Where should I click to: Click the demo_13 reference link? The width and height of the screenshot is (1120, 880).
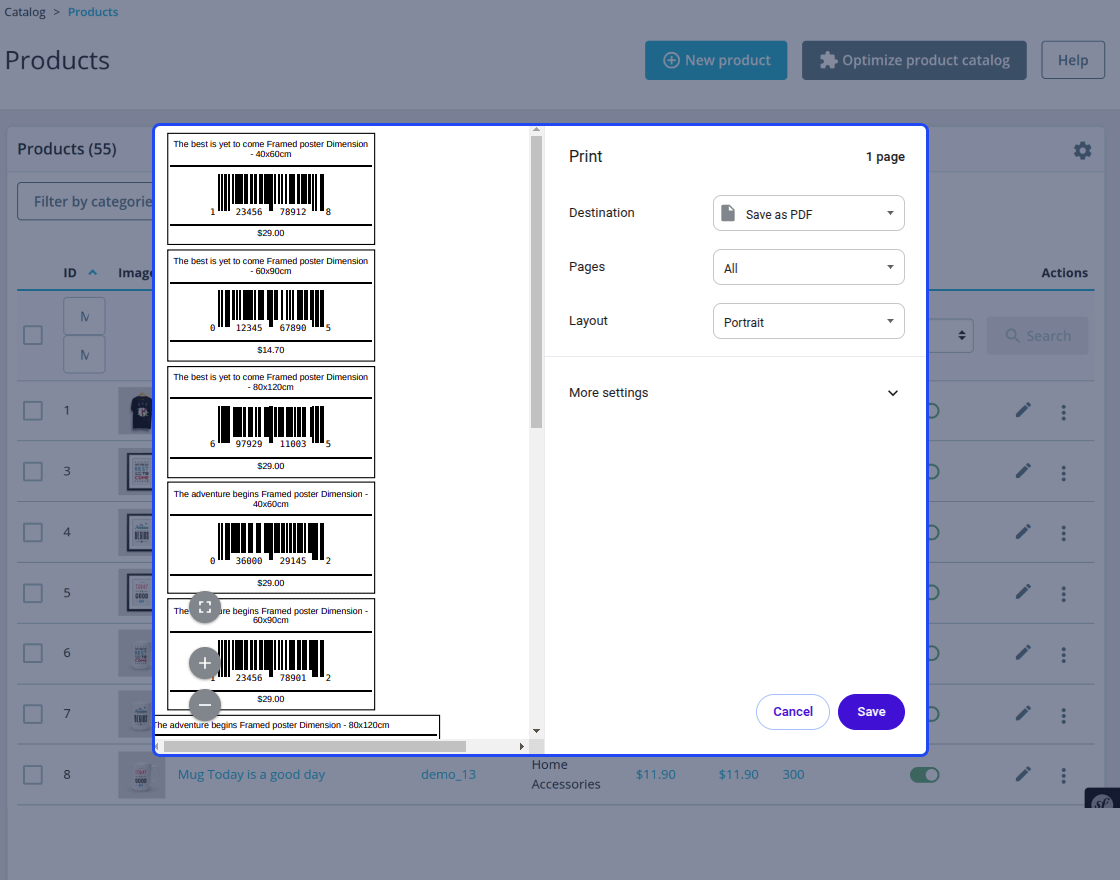click(449, 774)
